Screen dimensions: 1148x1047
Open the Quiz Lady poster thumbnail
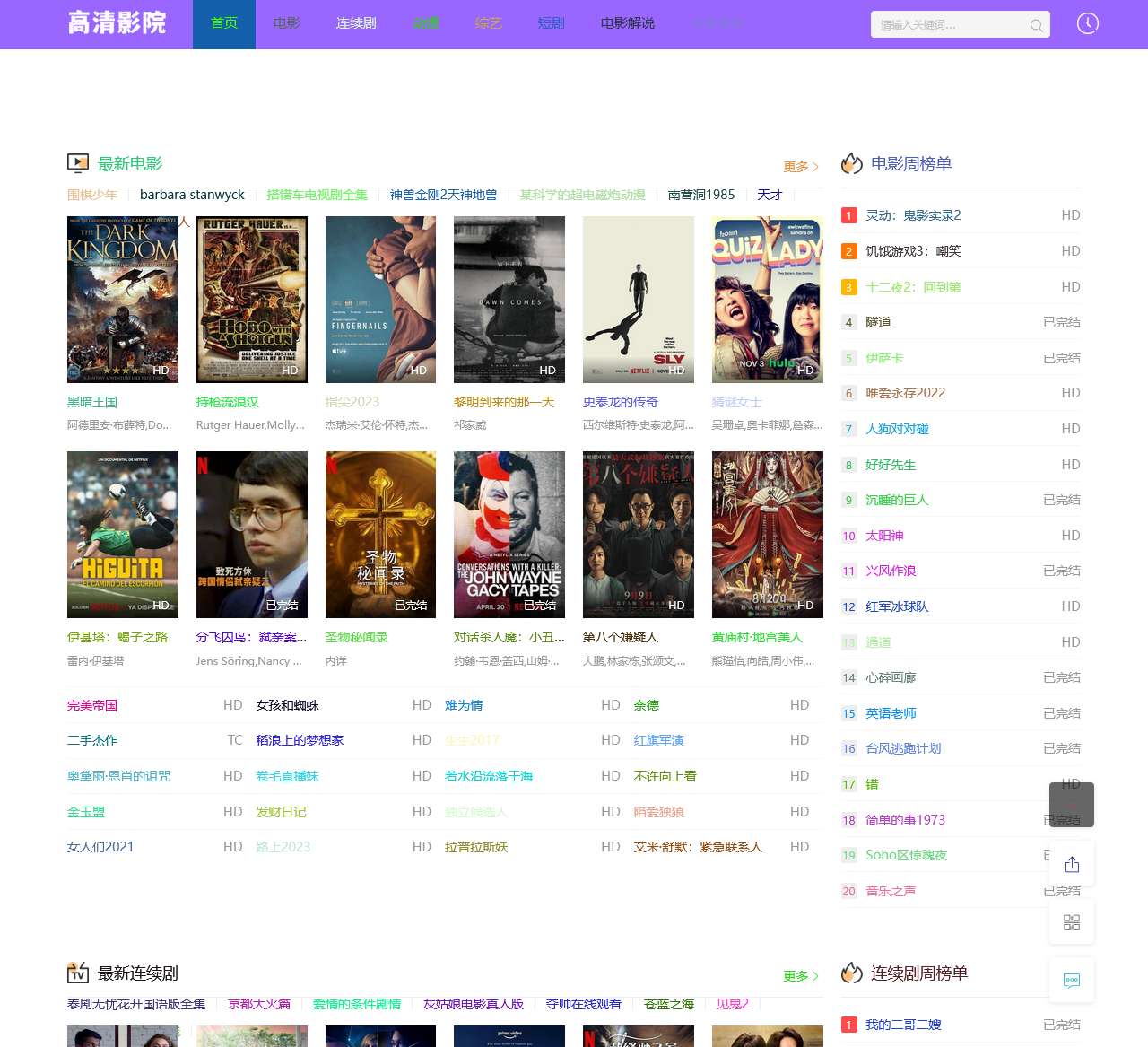[768, 300]
